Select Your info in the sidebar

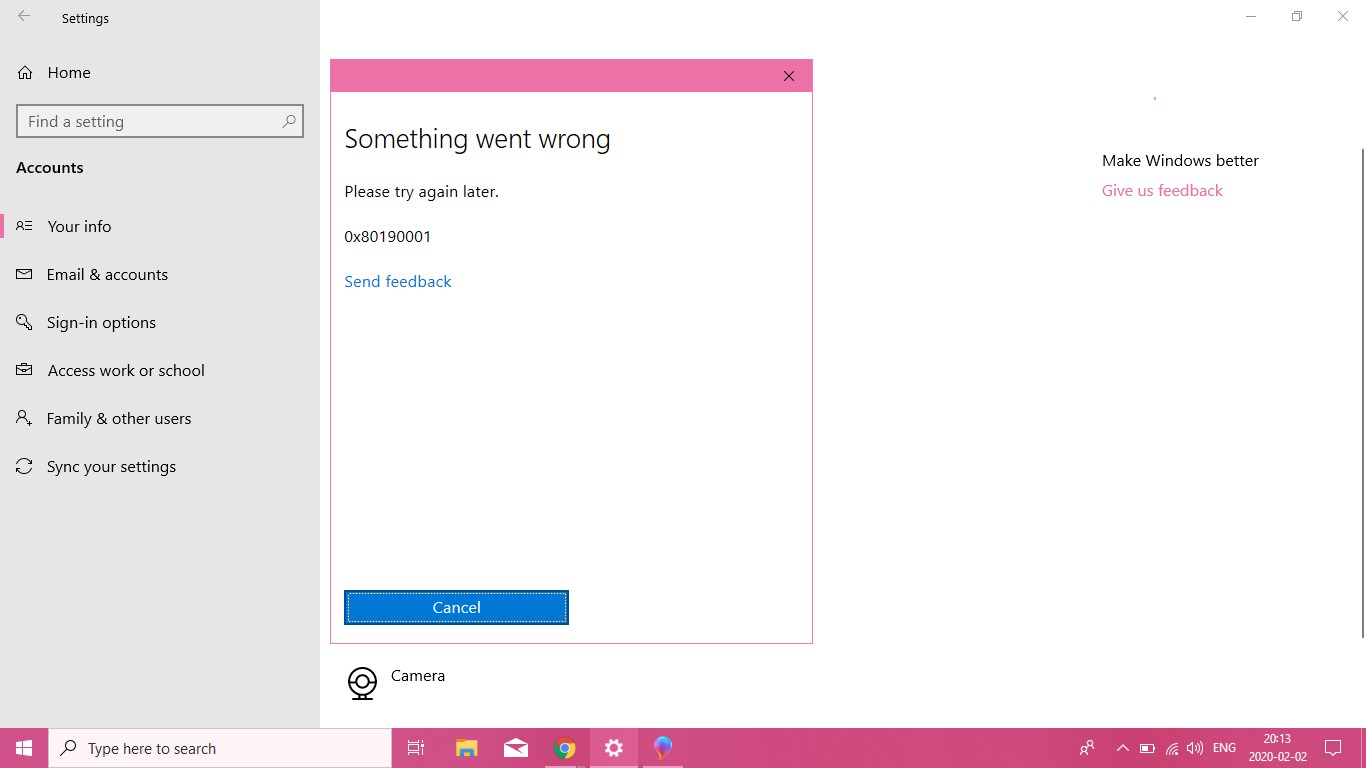[x=79, y=226]
